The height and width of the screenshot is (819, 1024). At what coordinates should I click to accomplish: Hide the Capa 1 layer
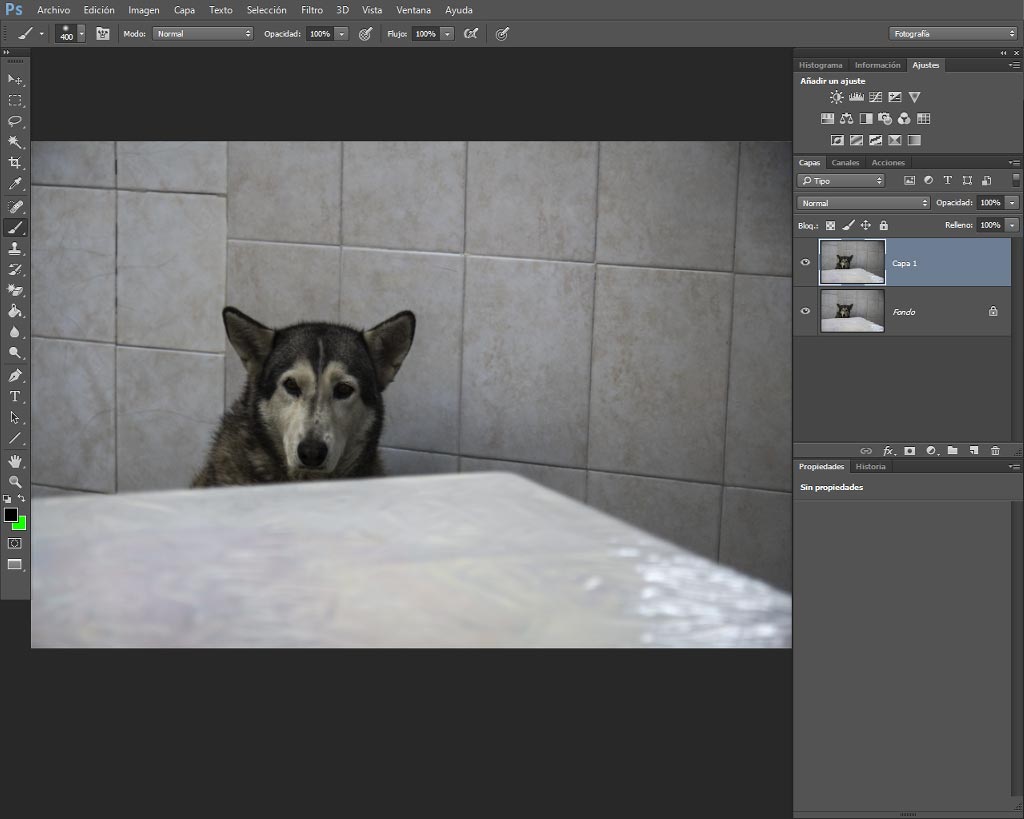tap(805, 263)
